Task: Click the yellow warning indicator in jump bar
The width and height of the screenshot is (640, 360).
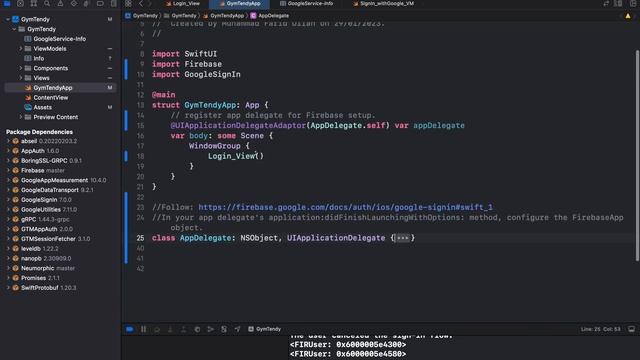Action: [x=628, y=16]
